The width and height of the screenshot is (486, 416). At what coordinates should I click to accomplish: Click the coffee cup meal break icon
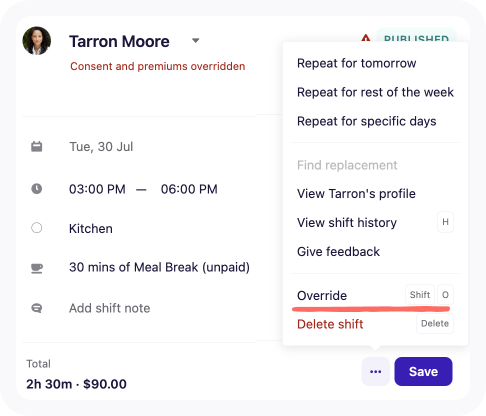(x=37, y=268)
